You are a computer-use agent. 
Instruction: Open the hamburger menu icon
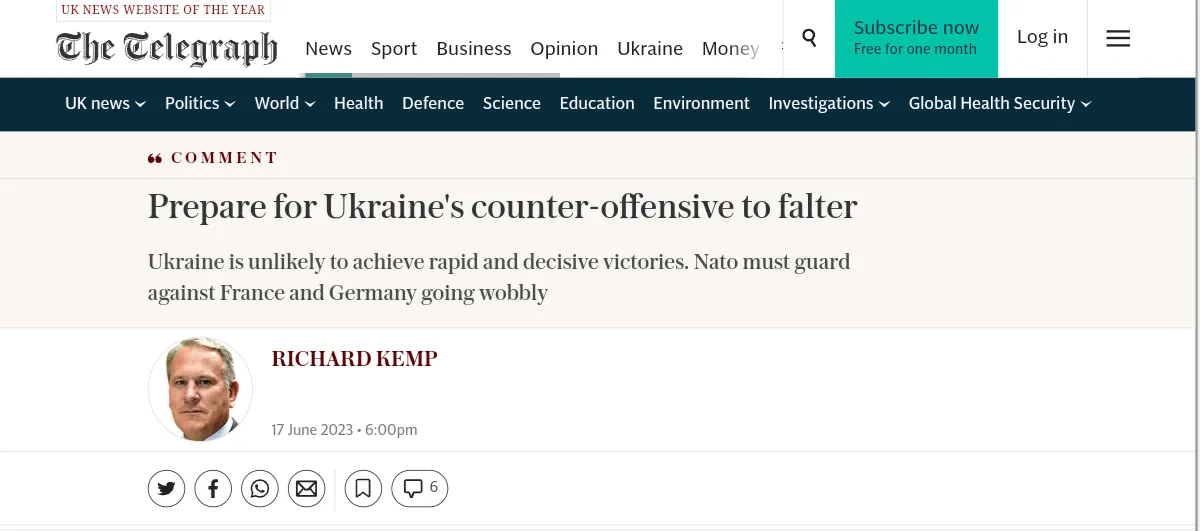1118,38
